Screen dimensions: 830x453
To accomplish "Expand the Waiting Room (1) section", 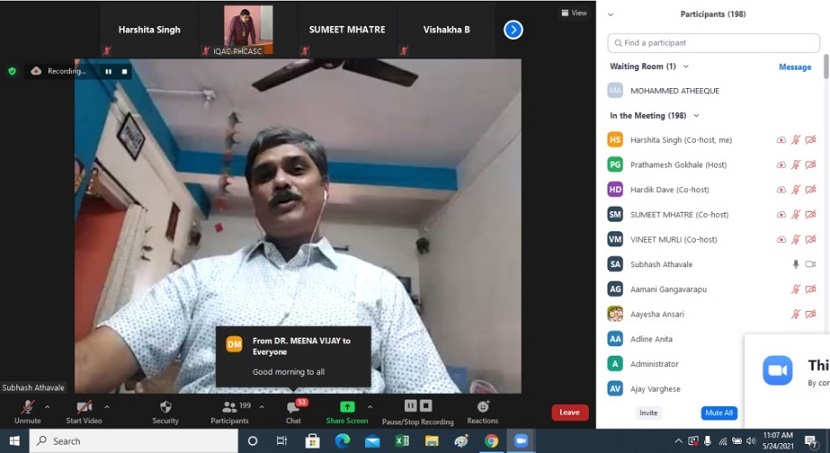I will (x=686, y=67).
